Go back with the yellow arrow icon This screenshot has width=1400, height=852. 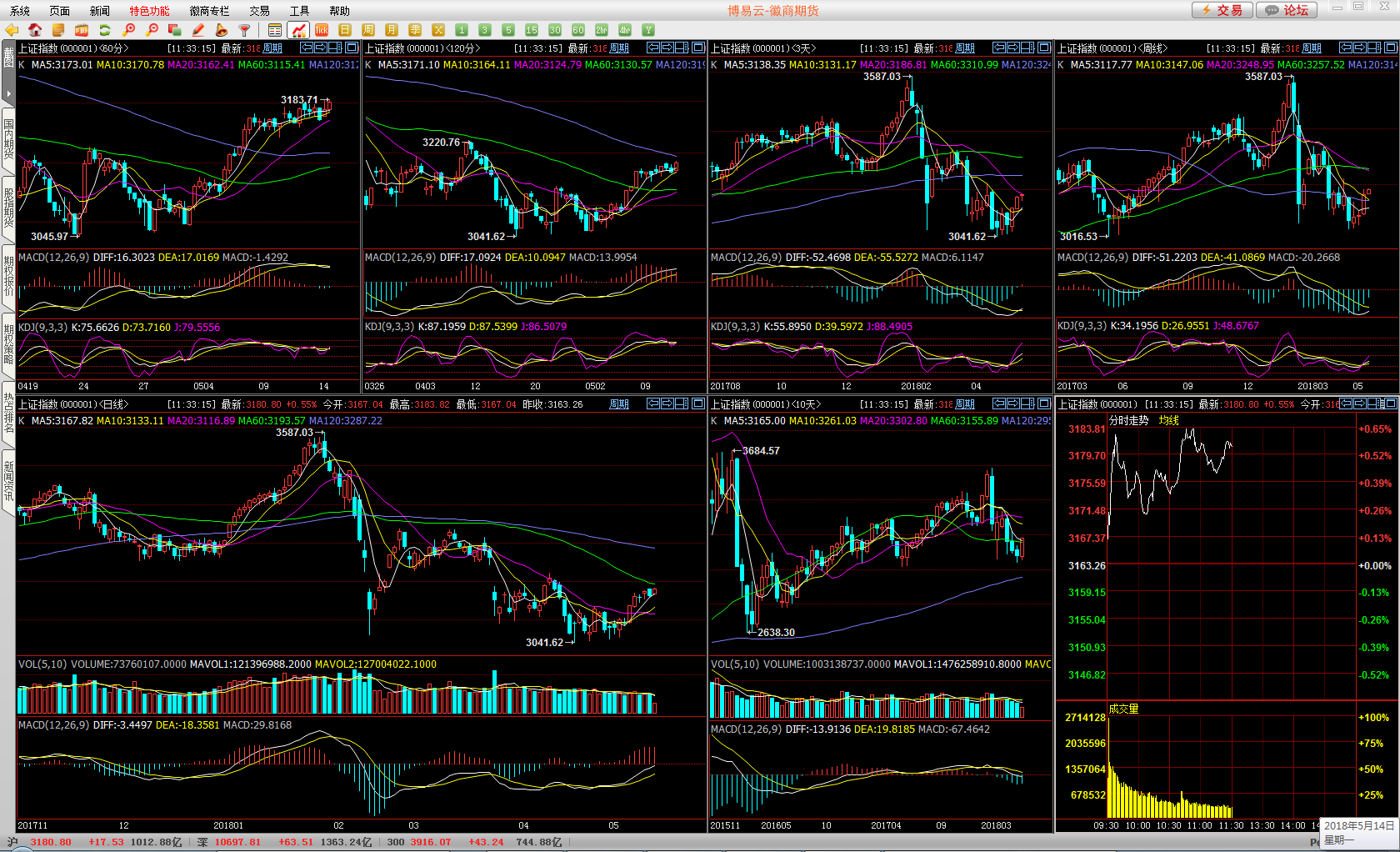12,30
